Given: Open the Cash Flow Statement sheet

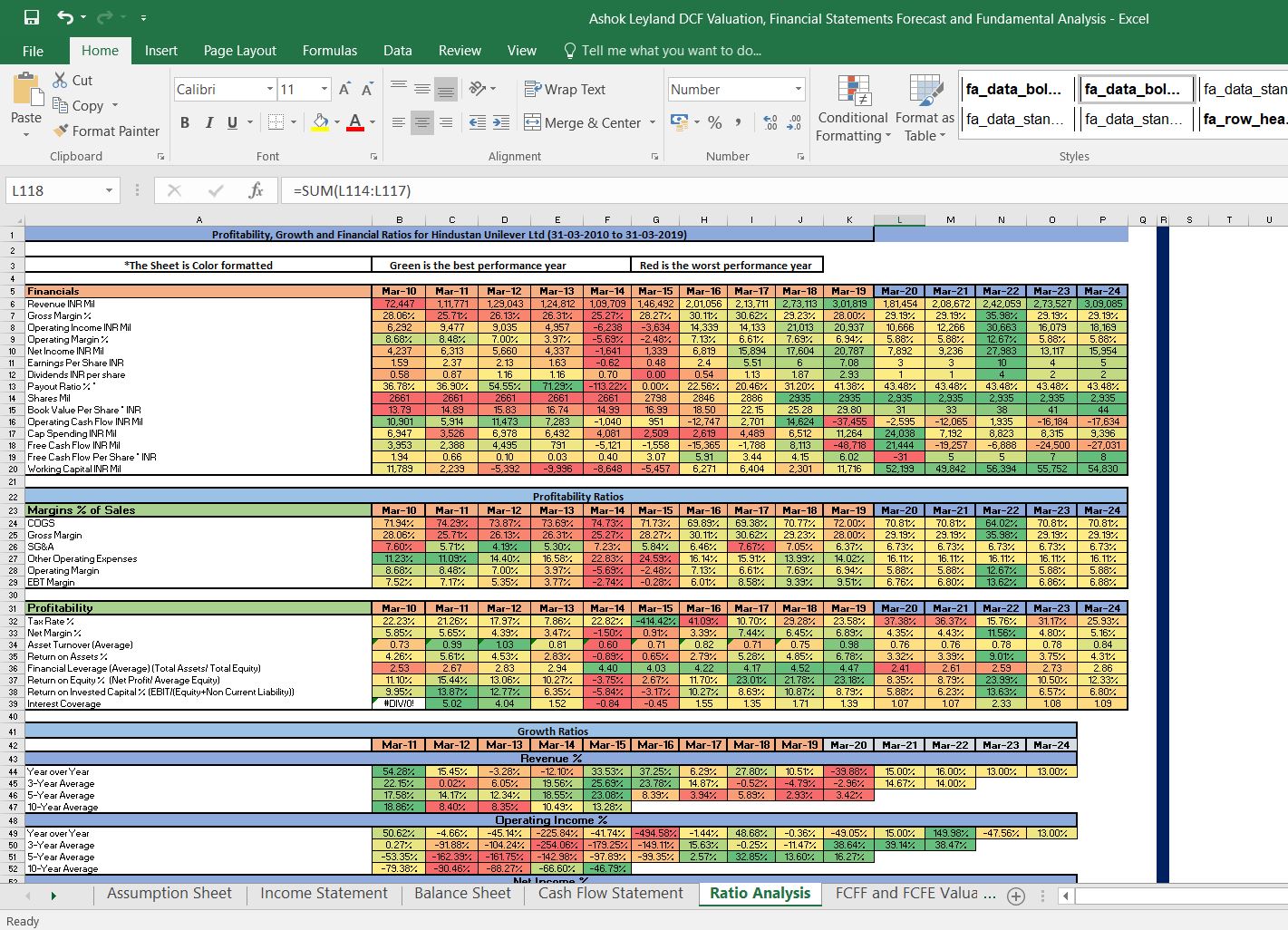Looking at the screenshot, I should coord(611,894).
